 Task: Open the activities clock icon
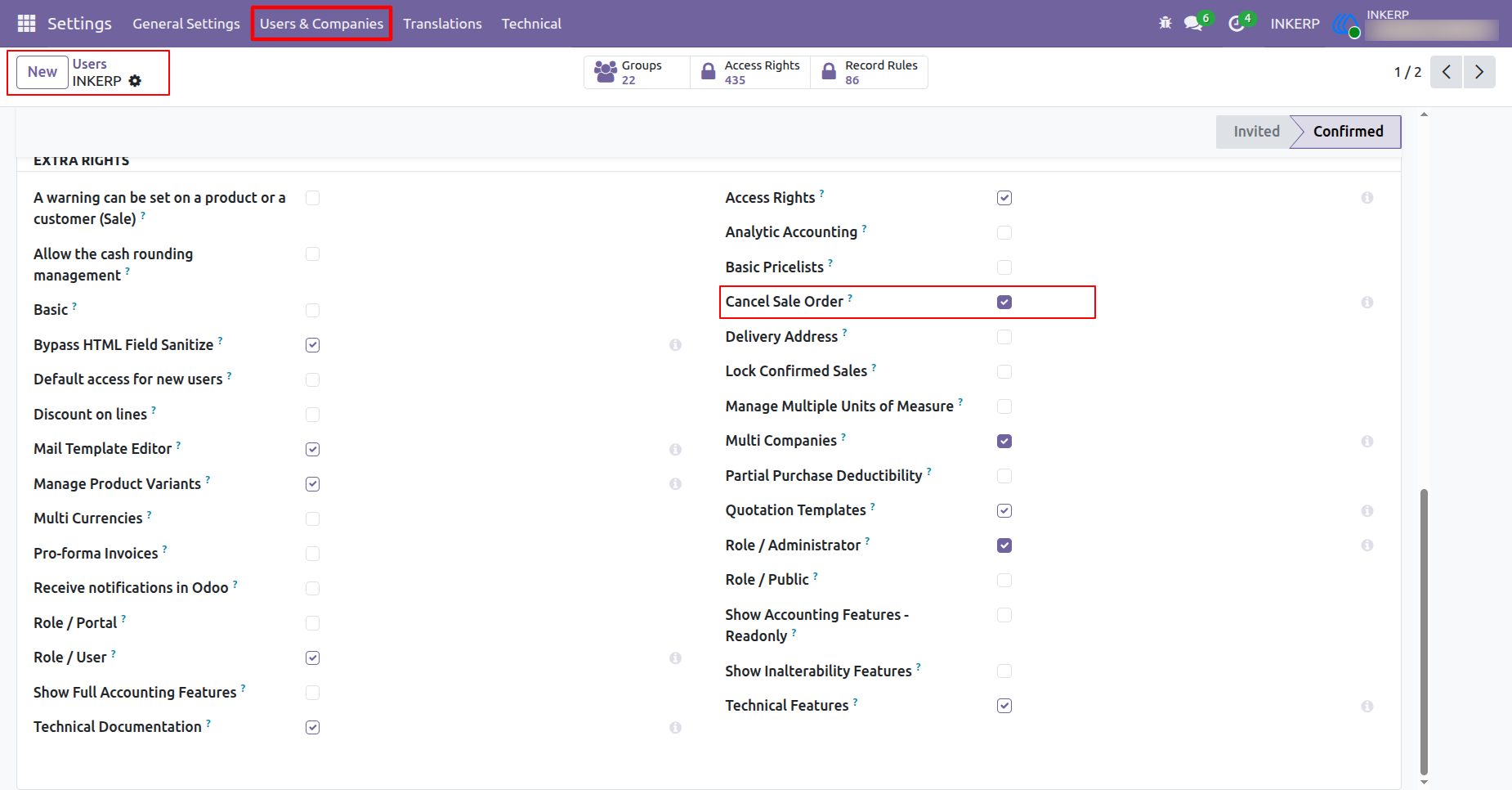click(x=1237, y=24)
